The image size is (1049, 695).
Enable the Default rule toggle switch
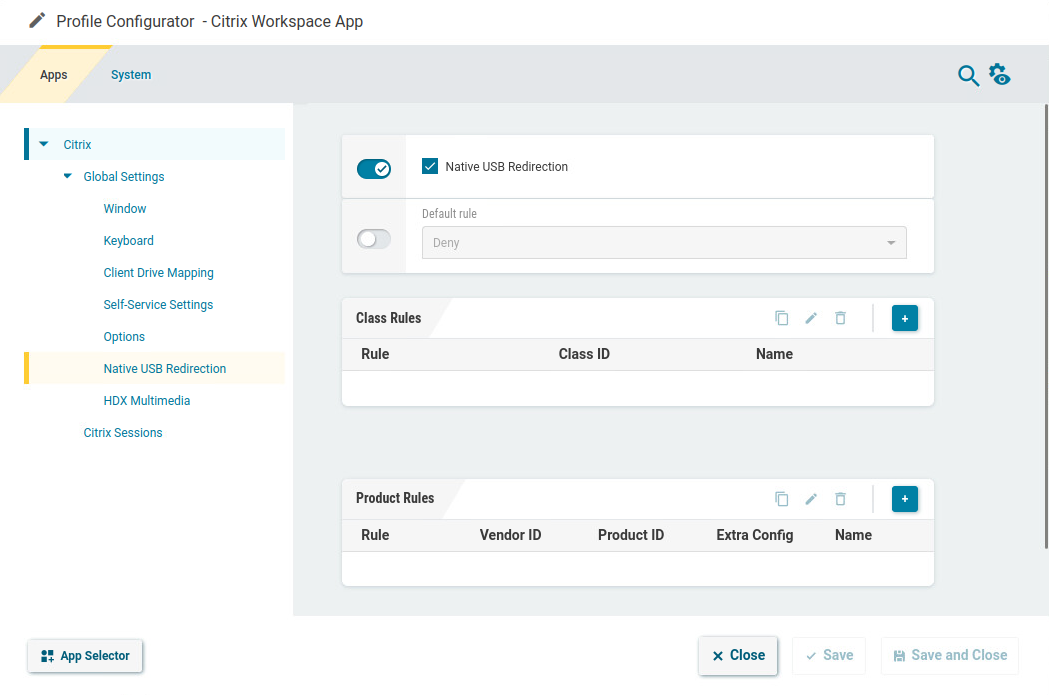point(373,238)
